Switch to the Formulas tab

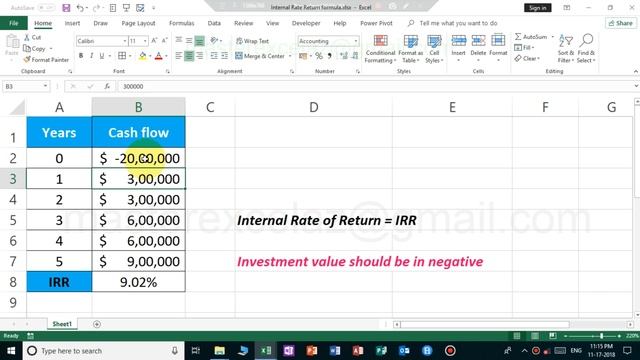click(182, 23)
